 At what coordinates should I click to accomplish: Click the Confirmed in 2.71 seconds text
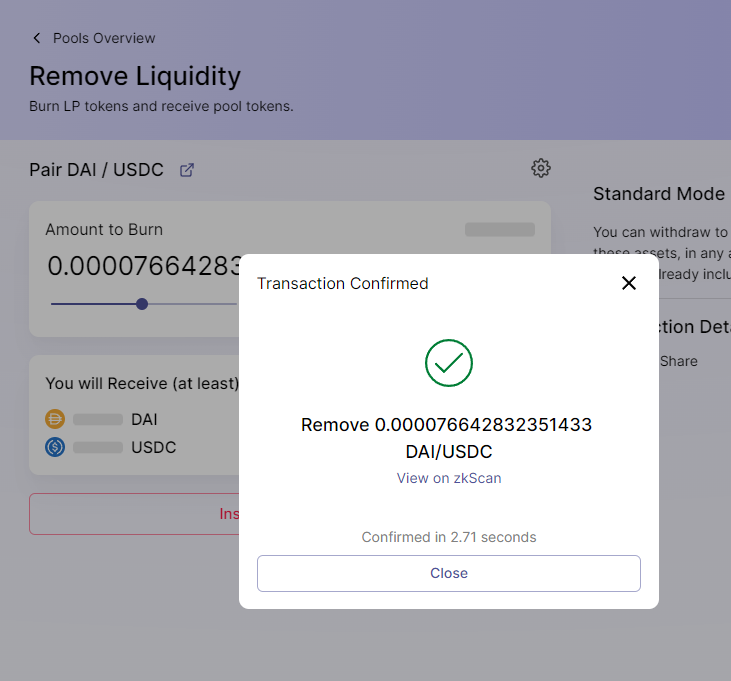pos(448,537)
